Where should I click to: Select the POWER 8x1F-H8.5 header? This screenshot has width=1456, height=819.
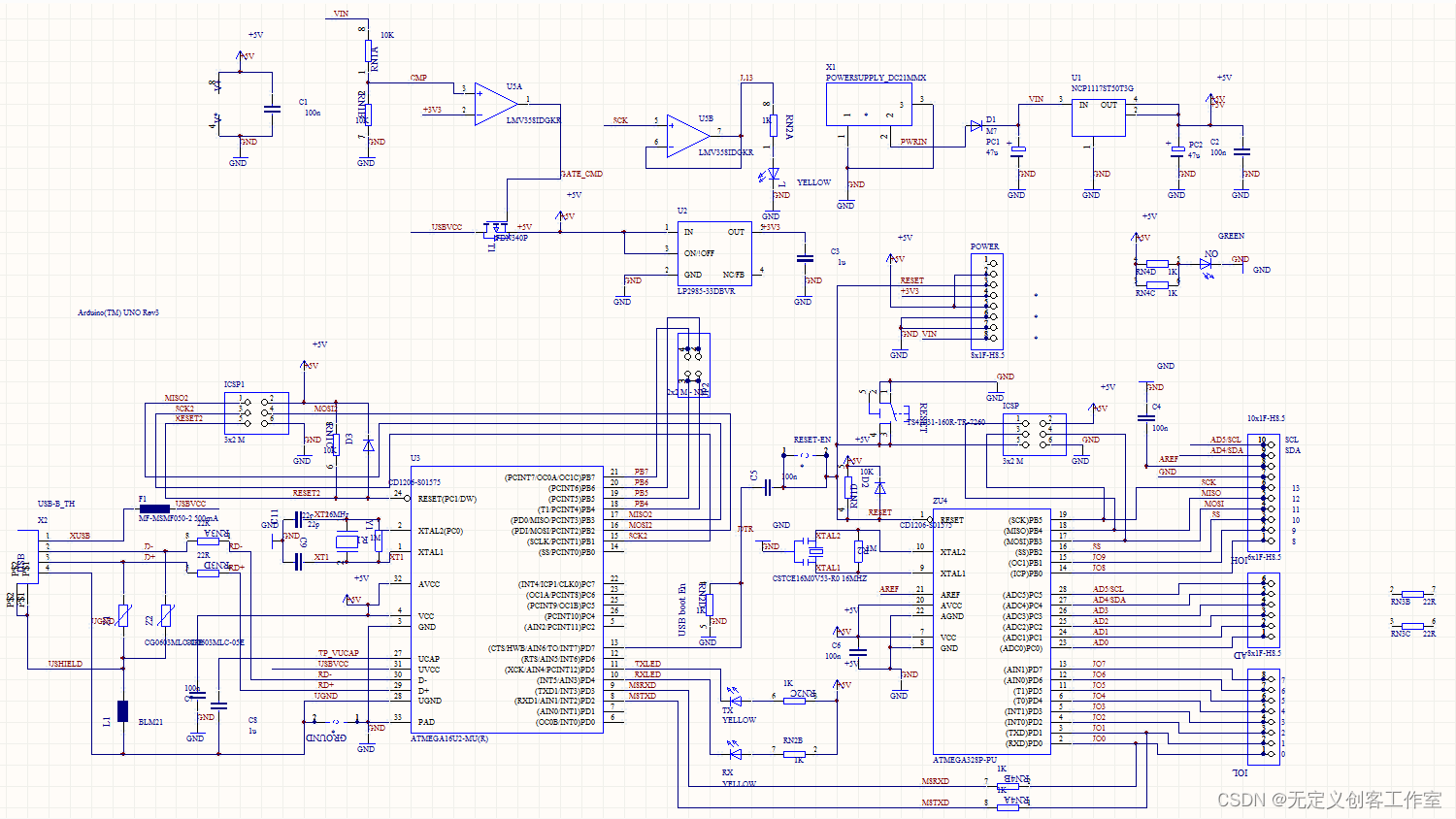(x=987, y=301)
